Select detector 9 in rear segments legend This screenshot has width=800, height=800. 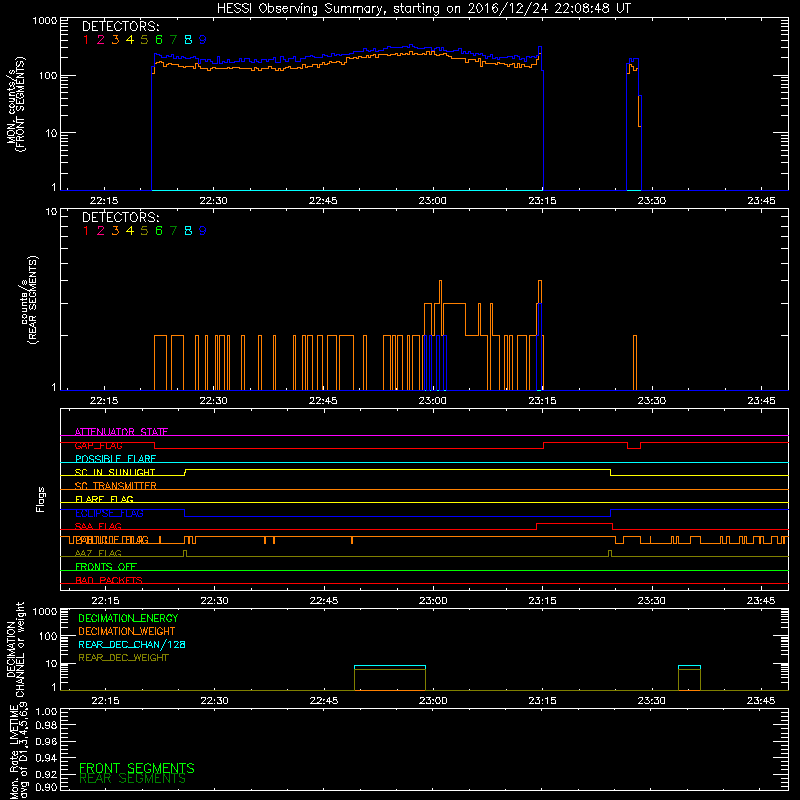tap(203, 231)
